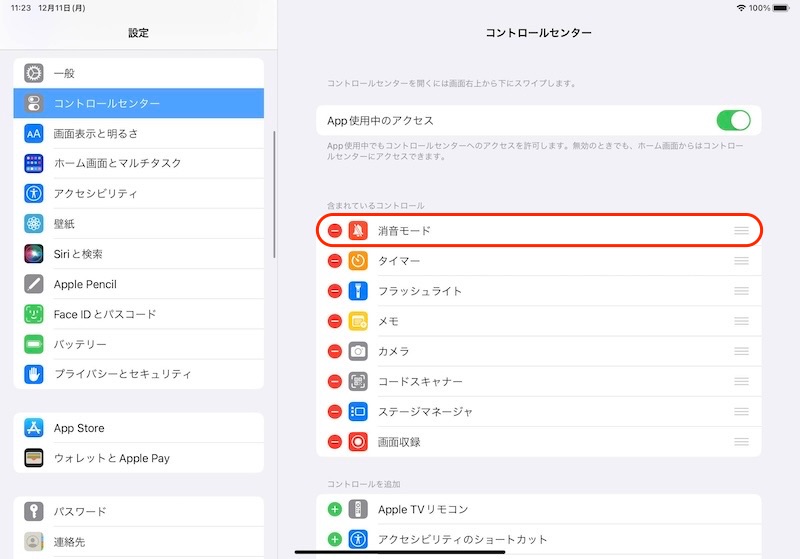
Task: Tap the red minus next to カメラ
Action: (x=335, y=351)
